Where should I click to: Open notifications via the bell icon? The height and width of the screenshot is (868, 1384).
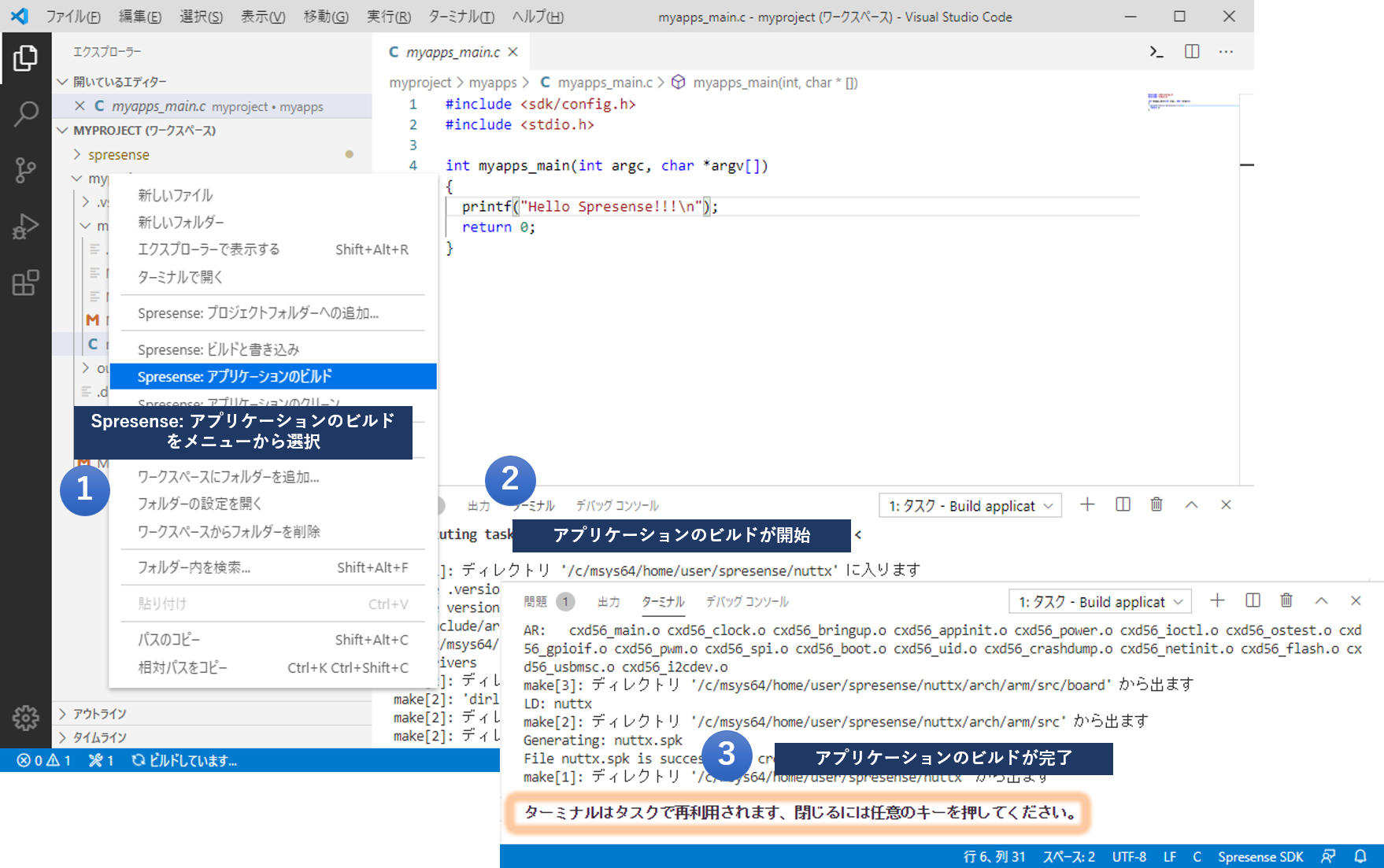(1361, 856)
